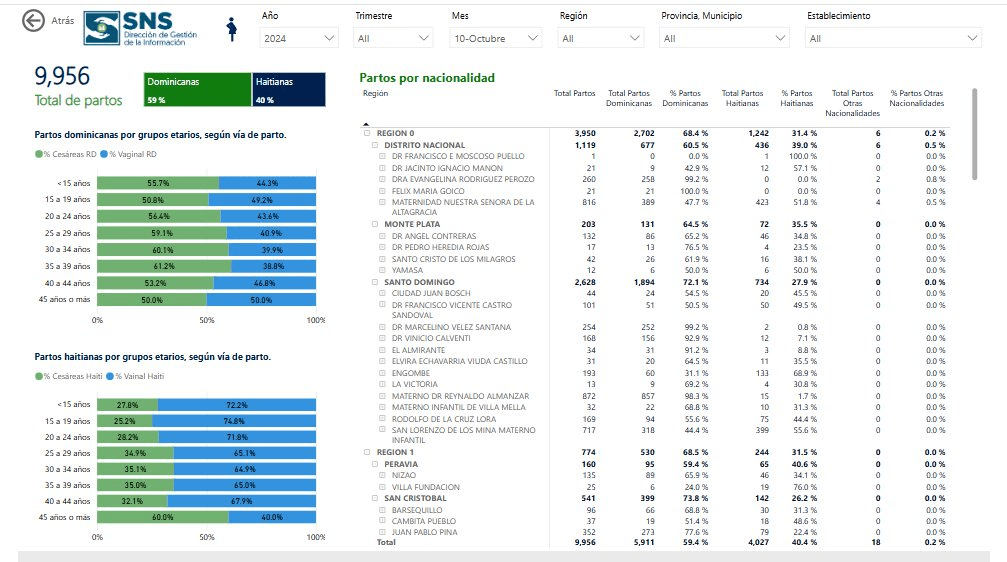The height and width of the screenshot is (562, 1007).
Task: Collapse the PERAVIA row
Action: pos(375,464)
